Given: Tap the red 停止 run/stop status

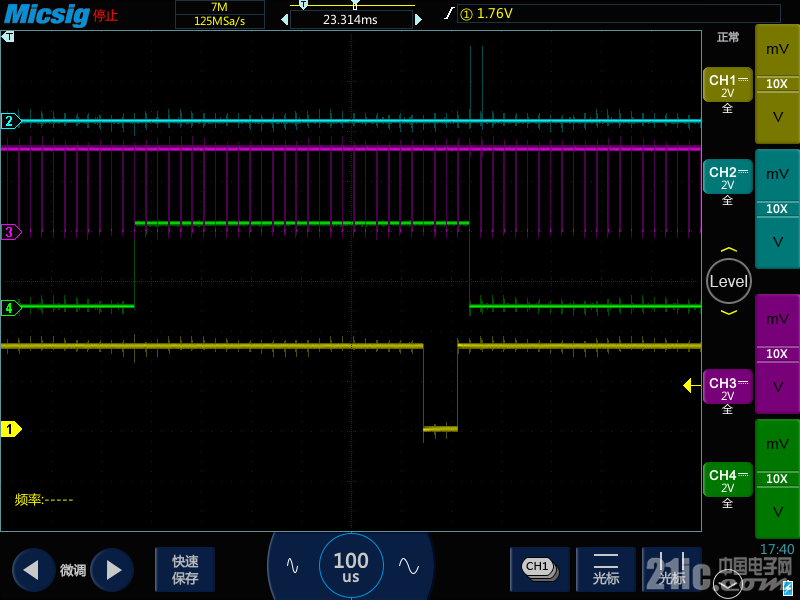Looking at the screenshot, I should point(106,16).
